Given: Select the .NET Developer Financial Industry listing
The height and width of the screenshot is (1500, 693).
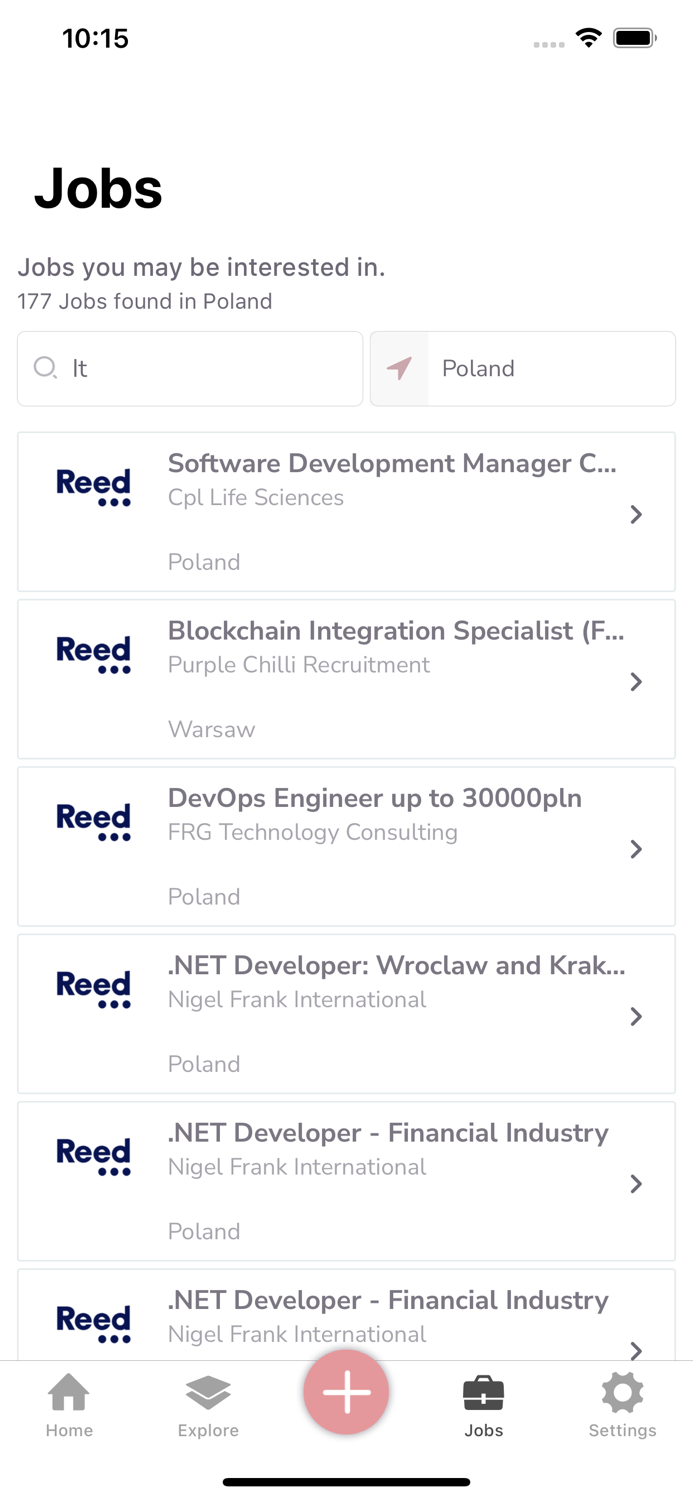Looking at the screenshot, I should [346, 1181].
